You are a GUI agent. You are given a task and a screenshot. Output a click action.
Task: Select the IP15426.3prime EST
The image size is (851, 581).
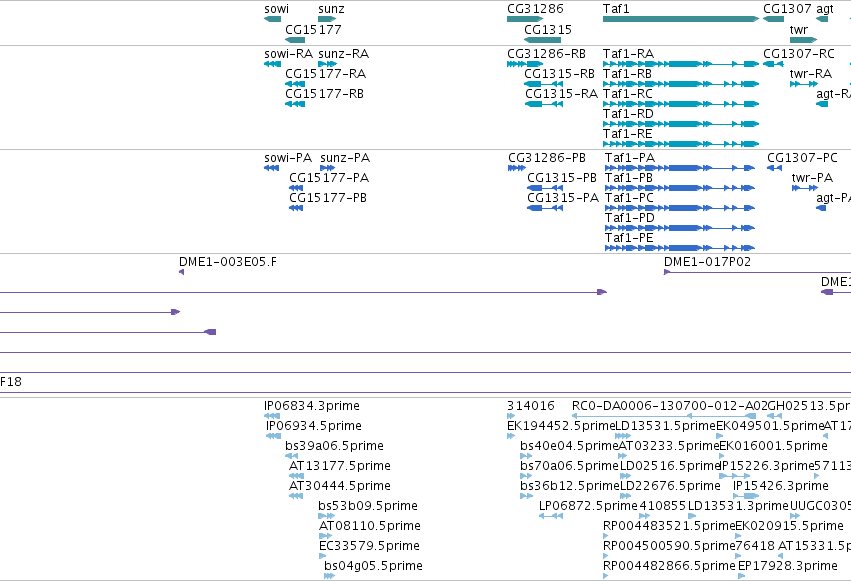(746, 496)
